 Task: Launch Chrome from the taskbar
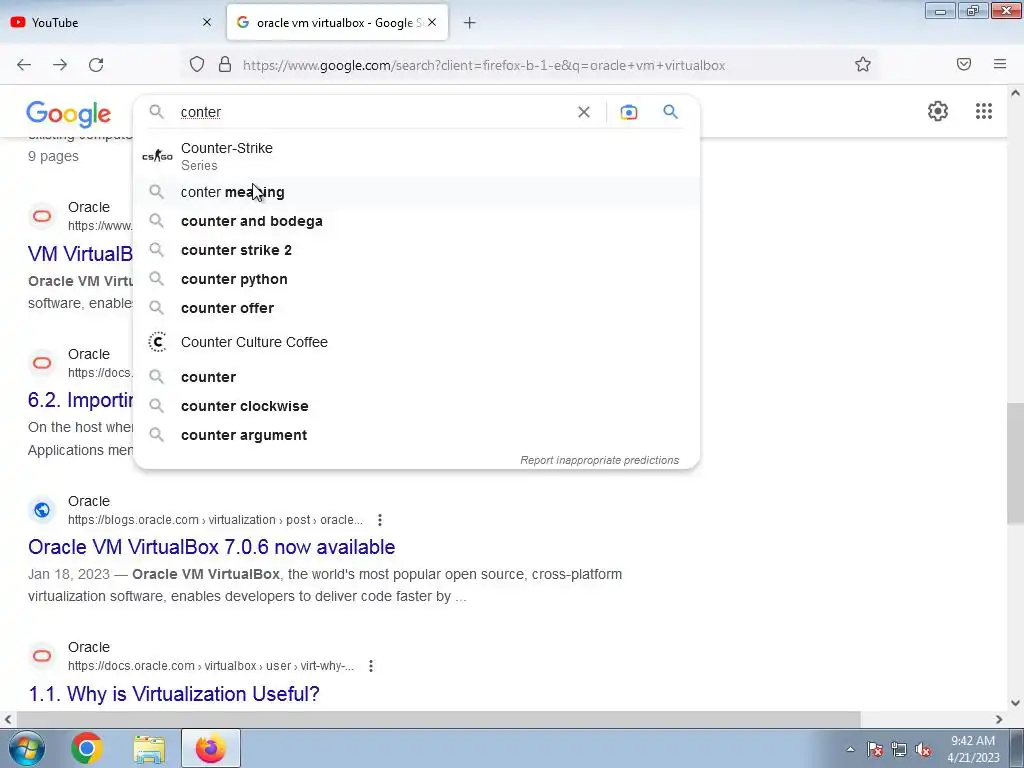[87, 748]
